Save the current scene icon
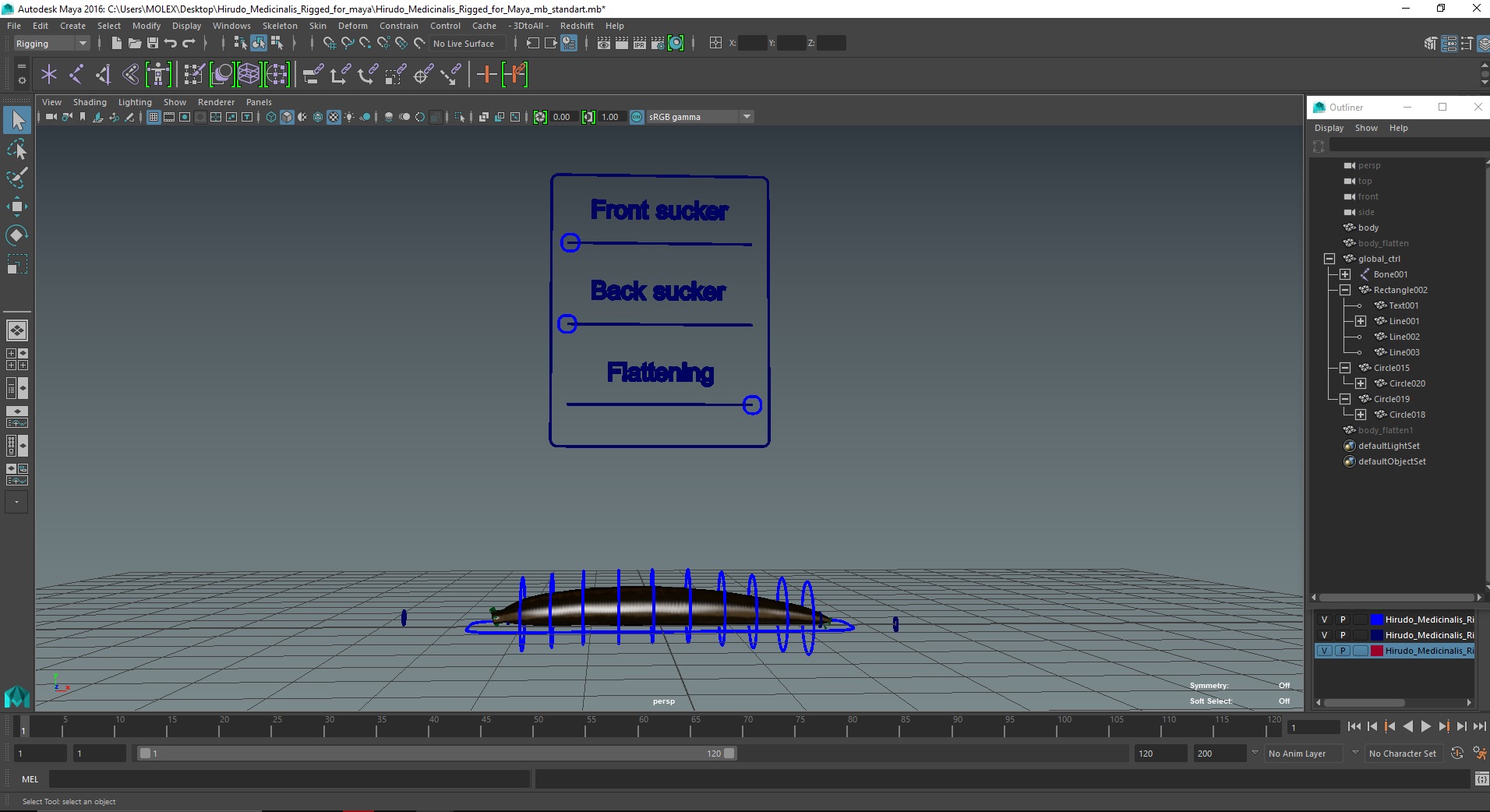1490x812 pixels. coord(152,44)
